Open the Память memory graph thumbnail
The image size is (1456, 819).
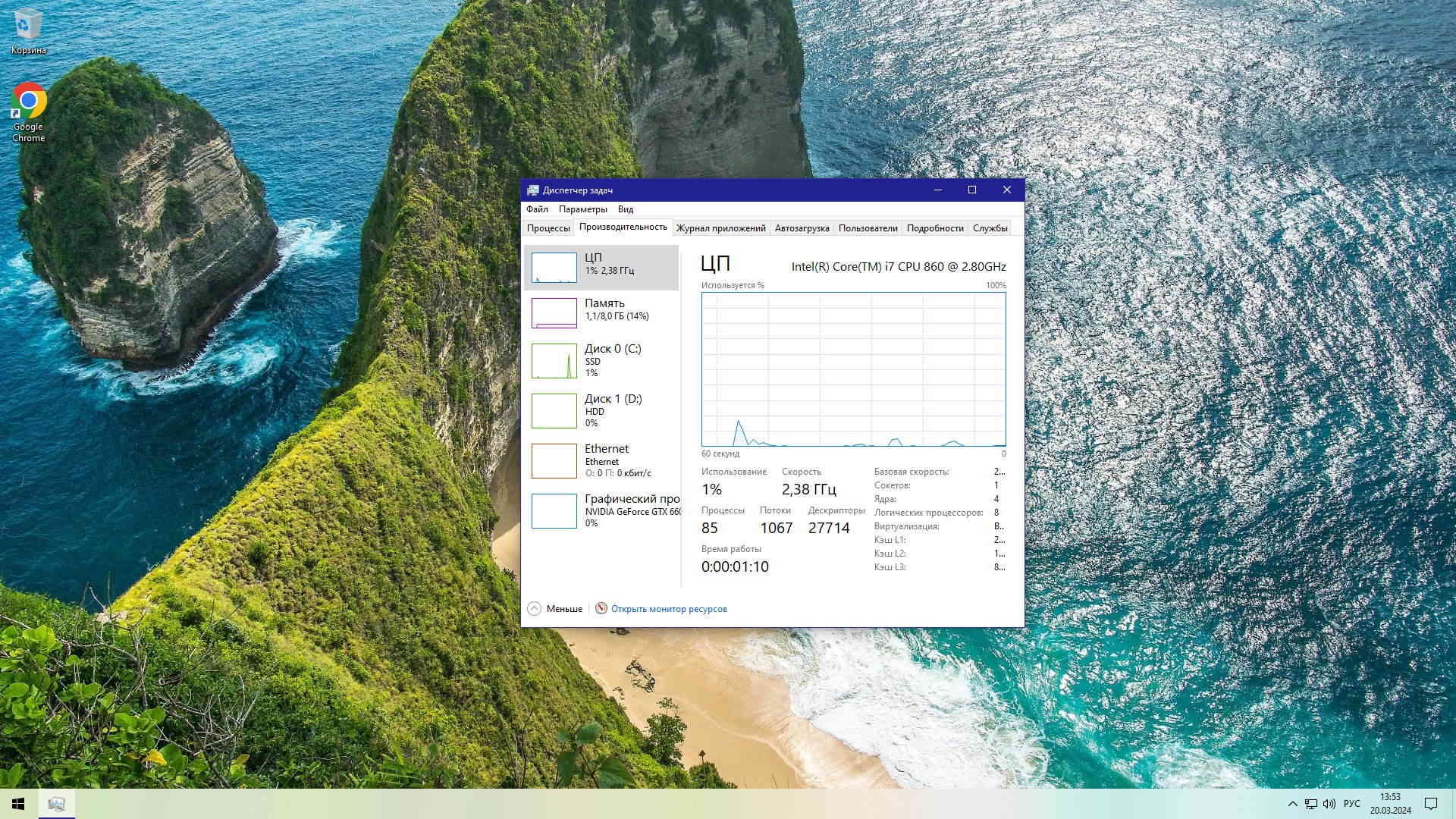click(554, 313)
